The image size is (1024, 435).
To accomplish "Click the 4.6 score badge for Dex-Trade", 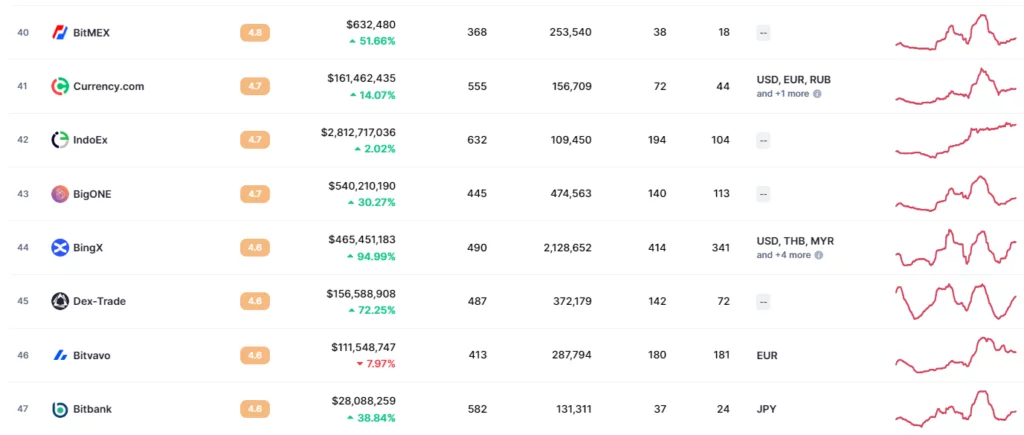I will click(254, 301).
